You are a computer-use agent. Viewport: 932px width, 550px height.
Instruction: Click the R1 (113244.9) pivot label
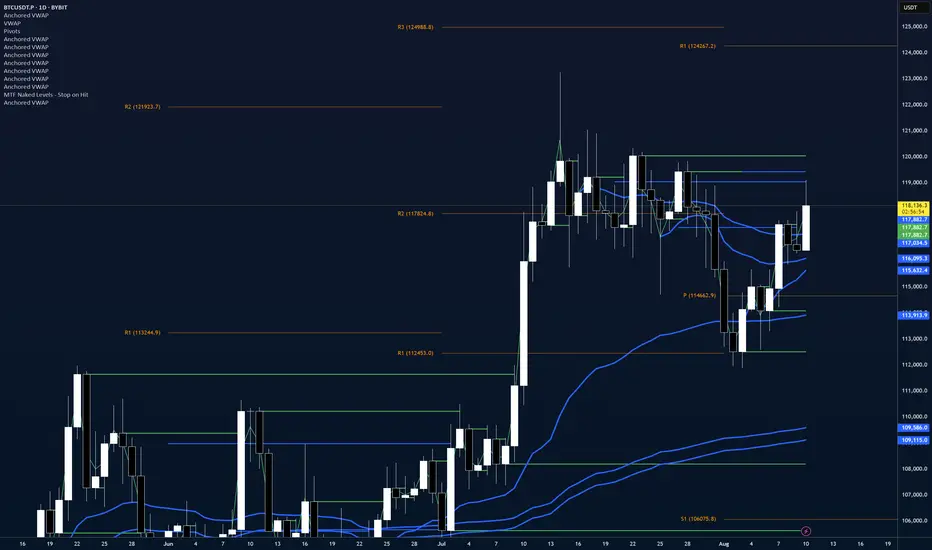[143, 332]
